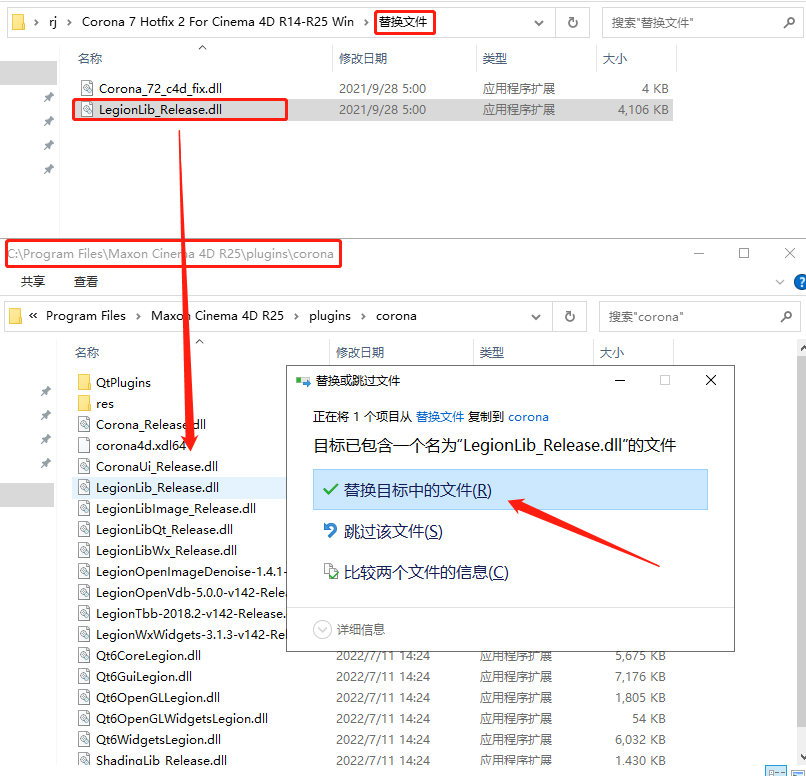Image resolution: width=806 pixels, height=776 pixels.
Task: Select LegionLib_Release.dll in corona folder
Action: pos(157,488)
